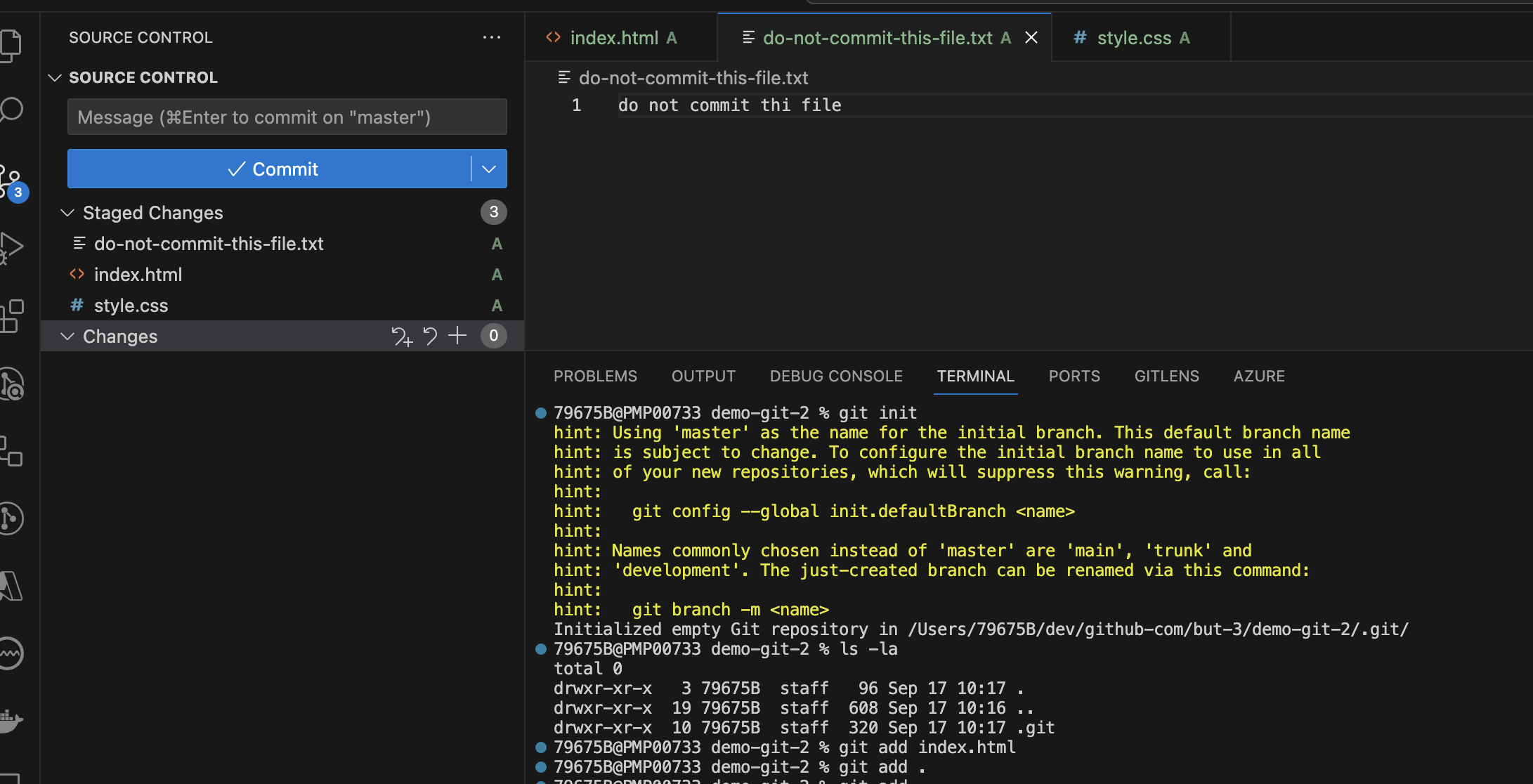1533x784 pixels.
Task: Click the 'total 0' terminal output line
Action: click(587, 668)
